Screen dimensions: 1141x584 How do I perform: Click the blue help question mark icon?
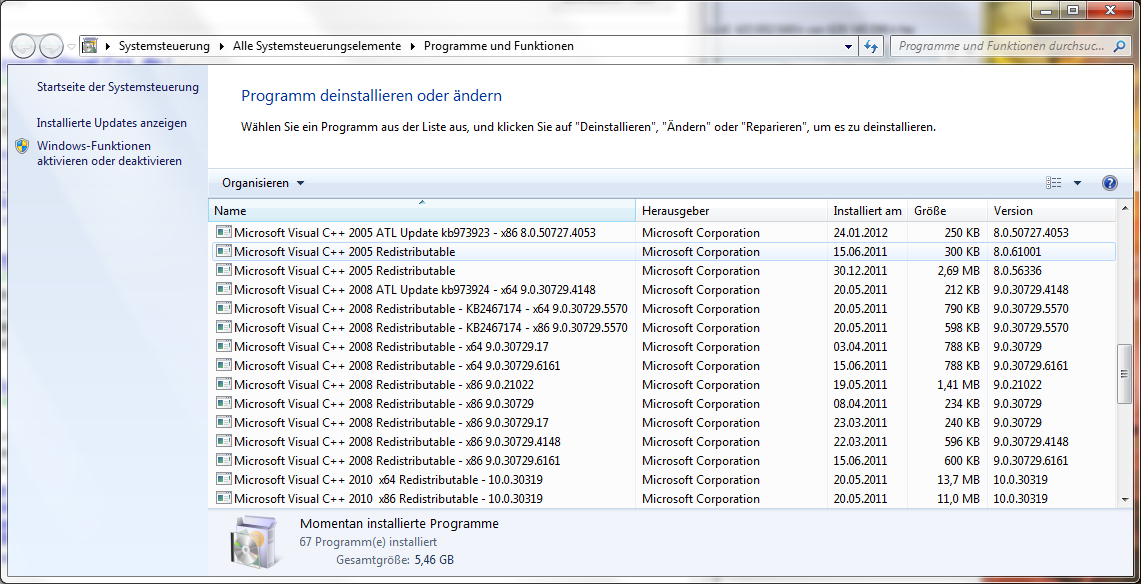1110,183
